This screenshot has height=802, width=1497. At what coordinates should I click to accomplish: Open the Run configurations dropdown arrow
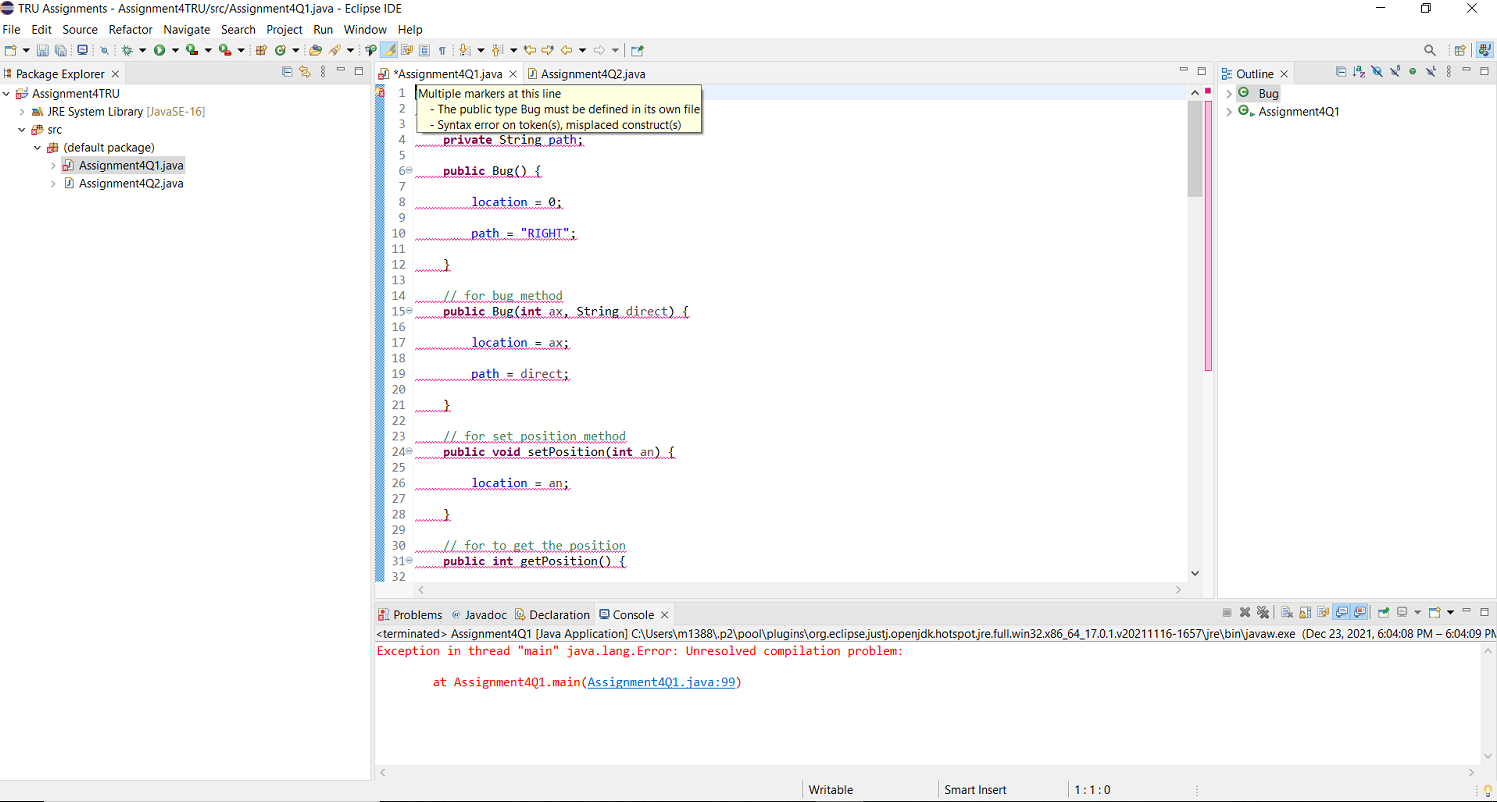tap(176, 50)
